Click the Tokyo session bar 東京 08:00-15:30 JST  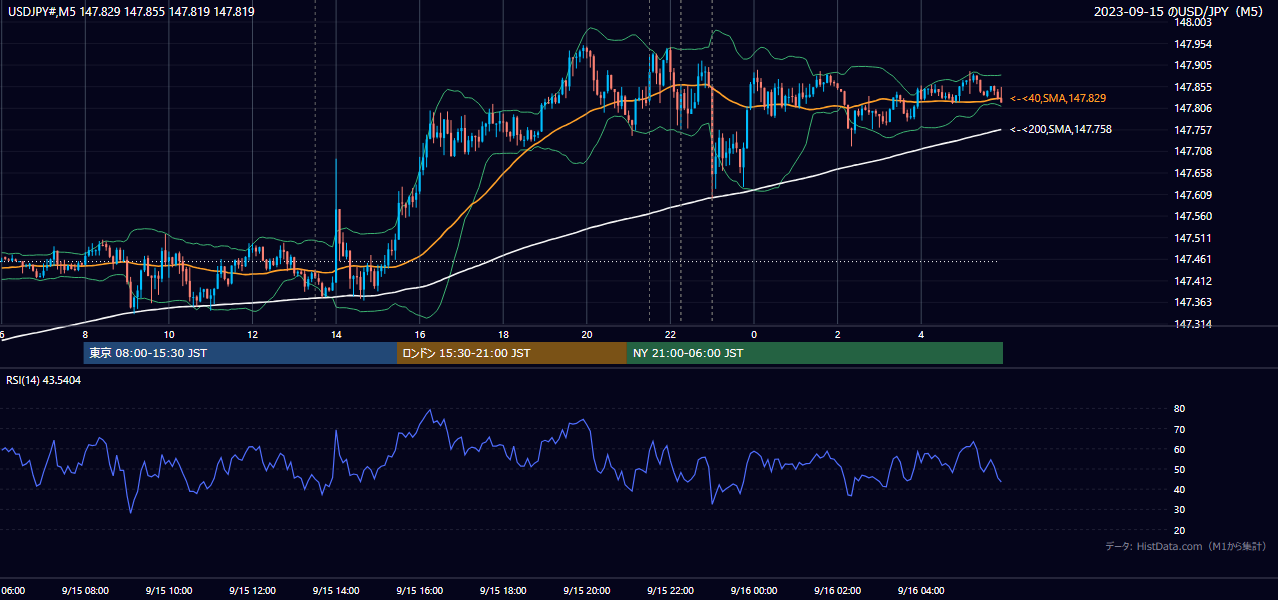[x=240, y=353]
